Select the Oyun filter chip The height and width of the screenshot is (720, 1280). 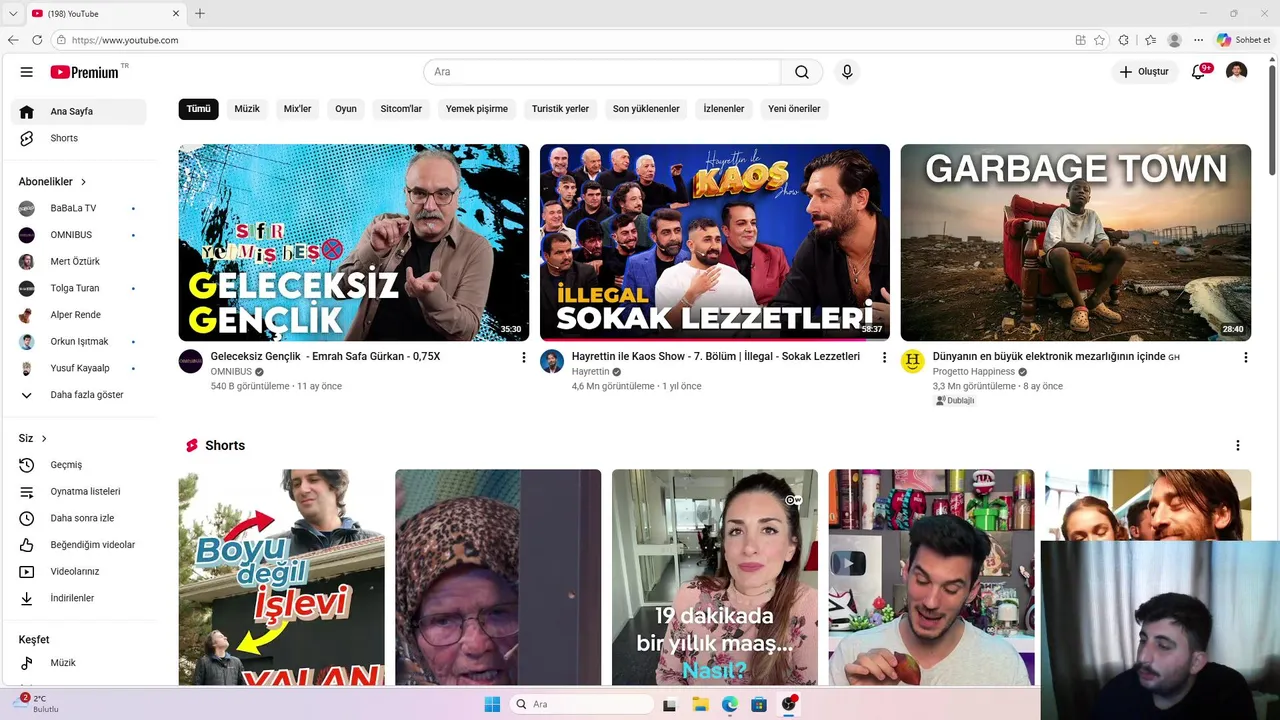(346, 109)
